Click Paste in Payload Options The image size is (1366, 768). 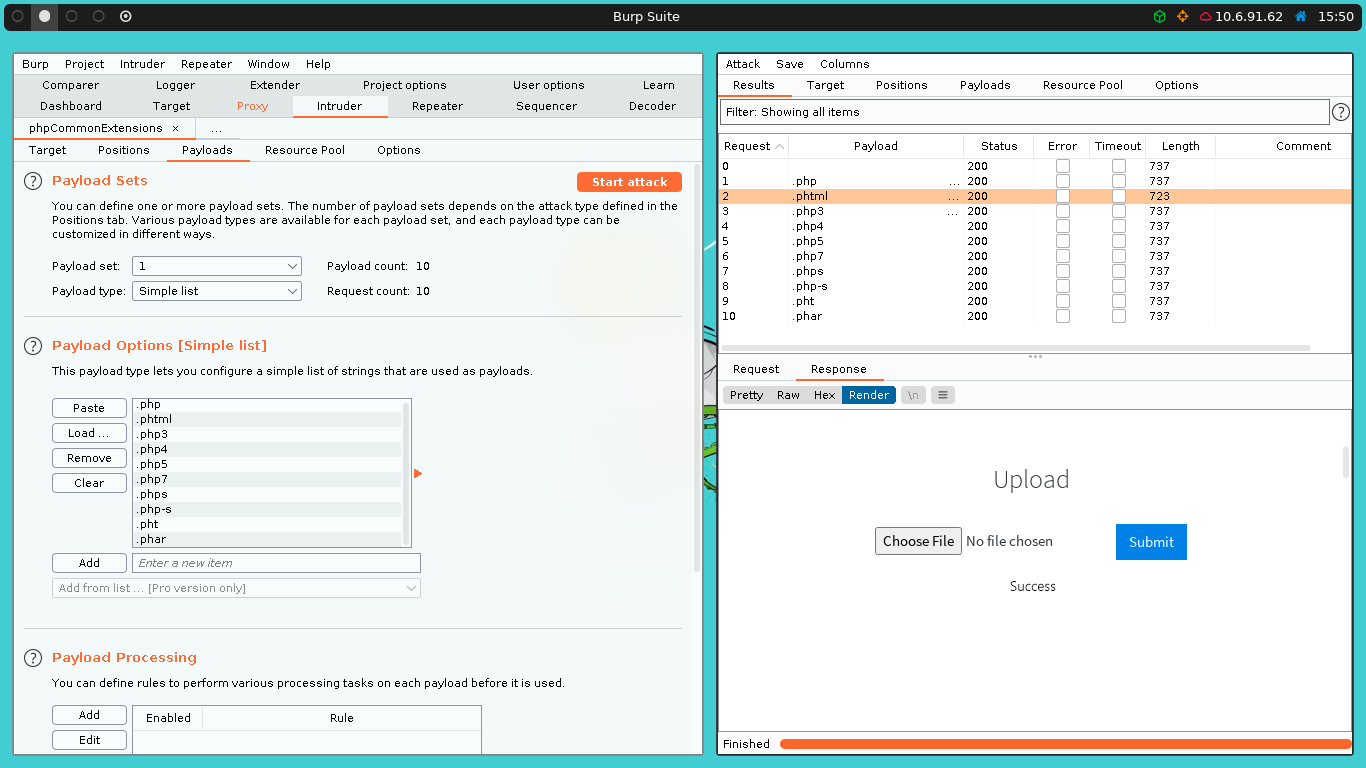(89, 408)
